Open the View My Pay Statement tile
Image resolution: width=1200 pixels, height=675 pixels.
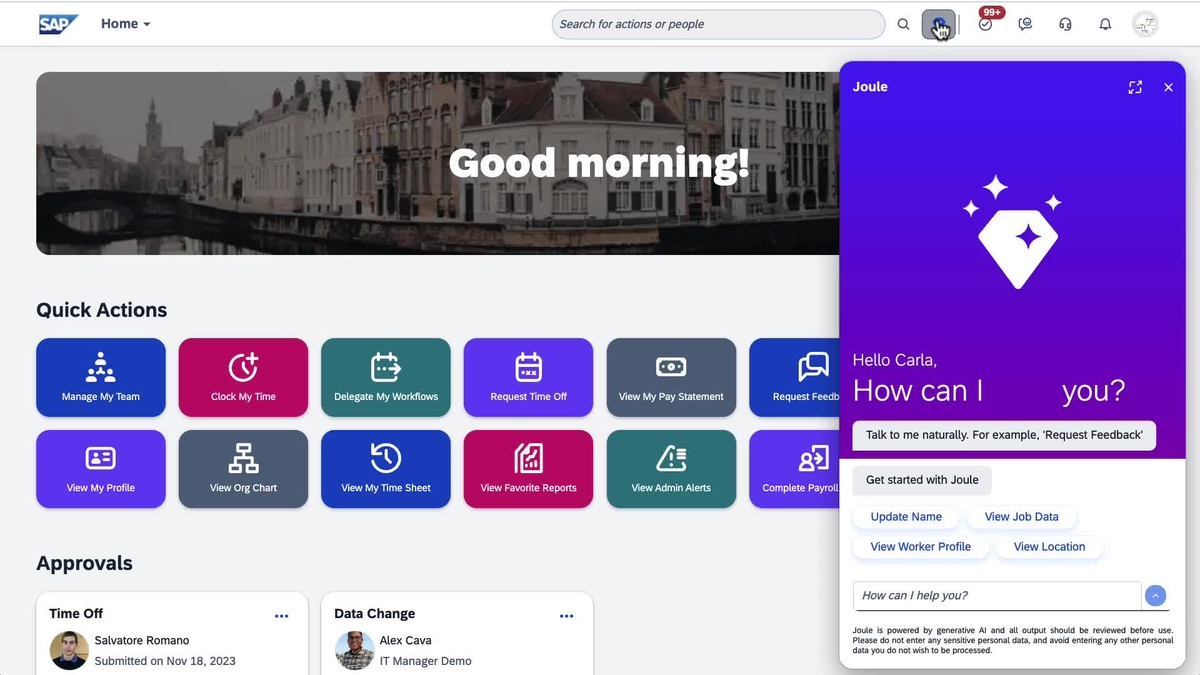pos(671,377)
